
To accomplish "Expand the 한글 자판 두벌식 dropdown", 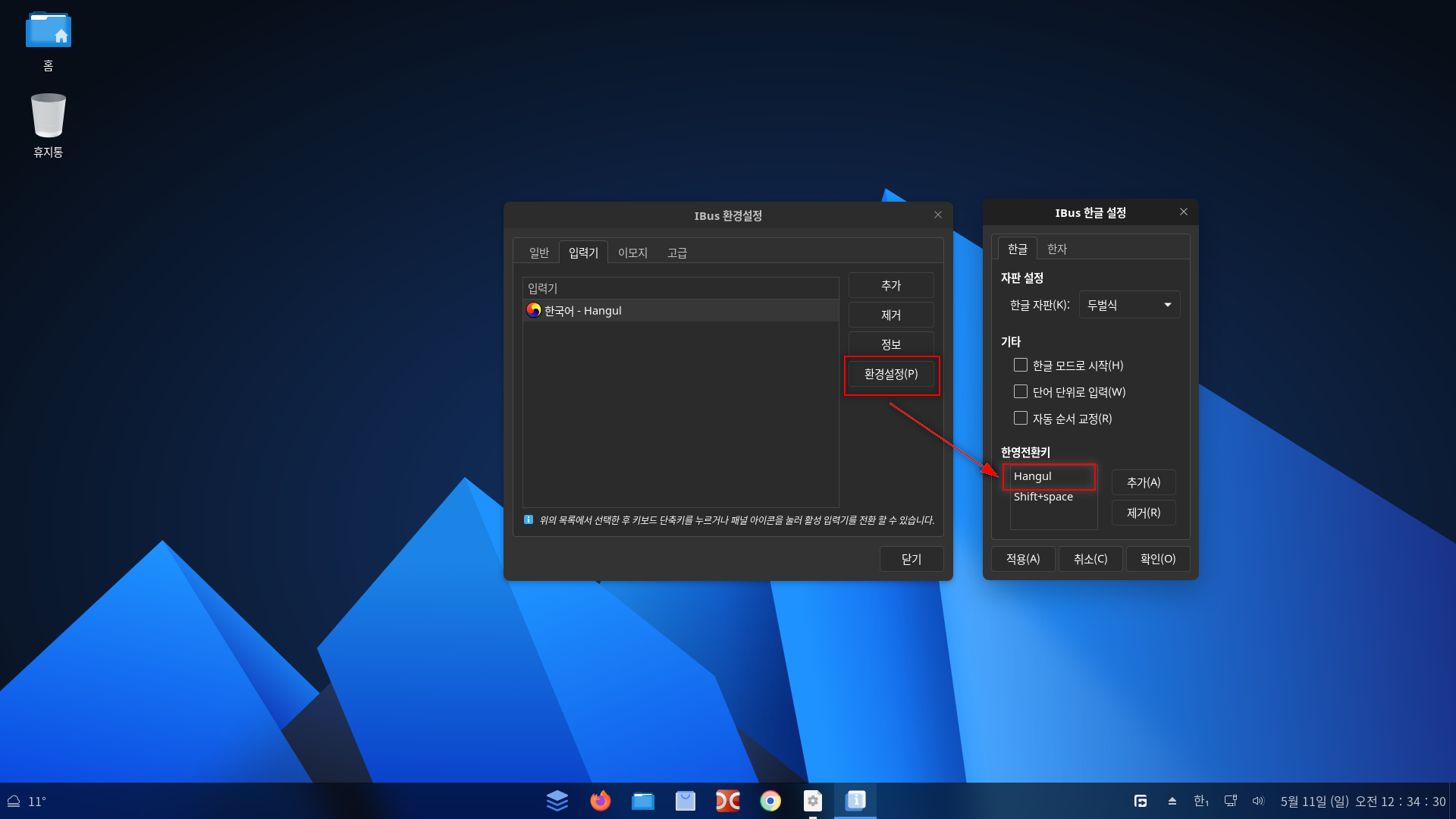I will point(1129,305).
